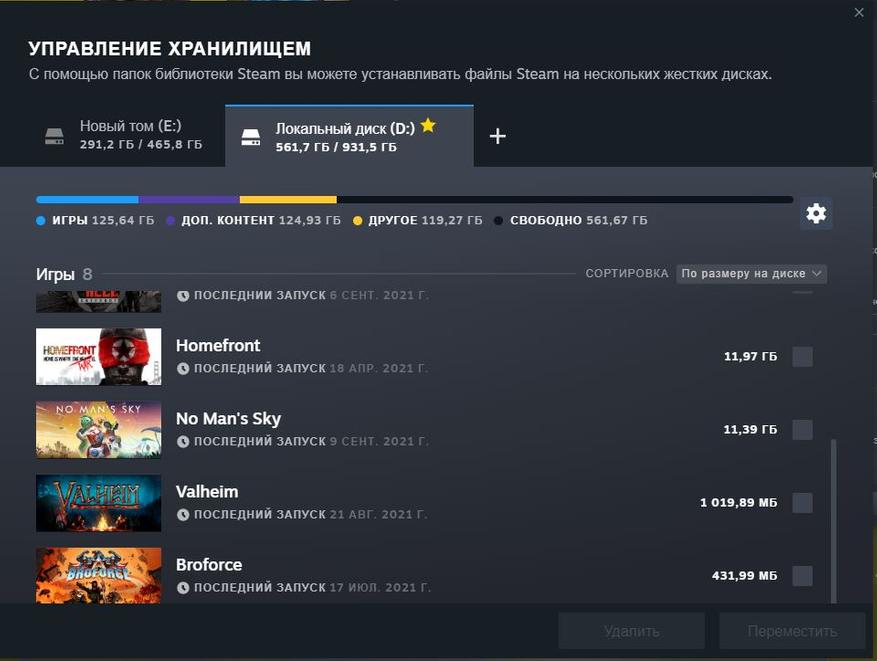
Task: Click clock icon beside Broforce last launch
Action: [x=183, y=588]
